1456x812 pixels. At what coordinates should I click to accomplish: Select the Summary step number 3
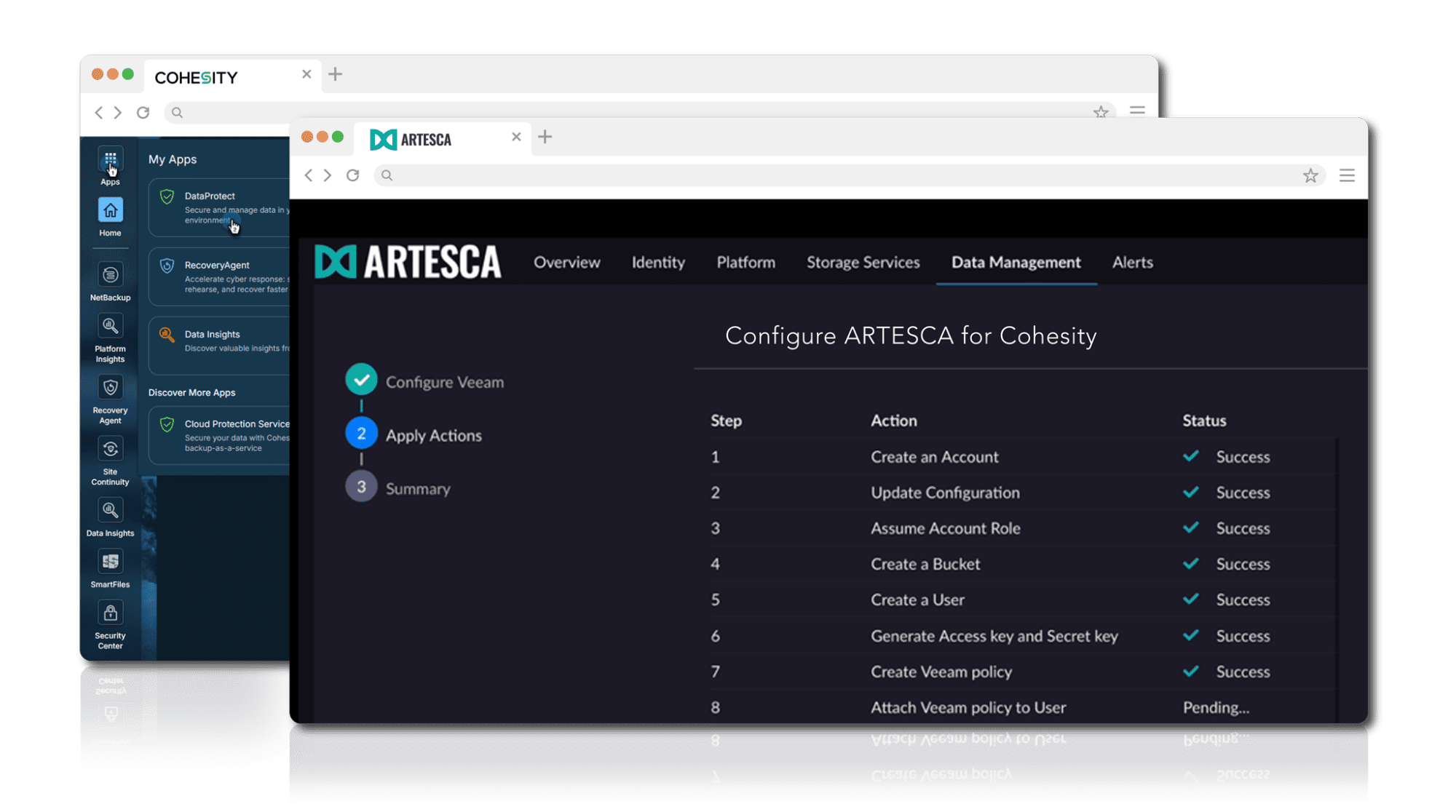(x=361, y=487)
